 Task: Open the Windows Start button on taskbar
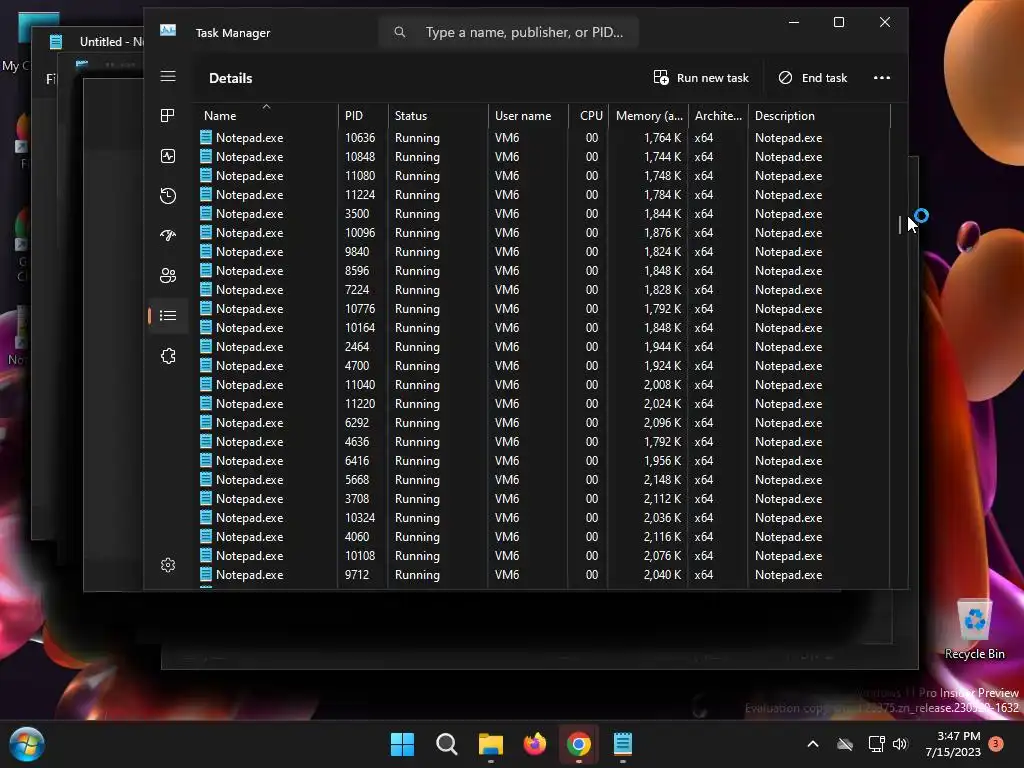[x=402, y=744]
